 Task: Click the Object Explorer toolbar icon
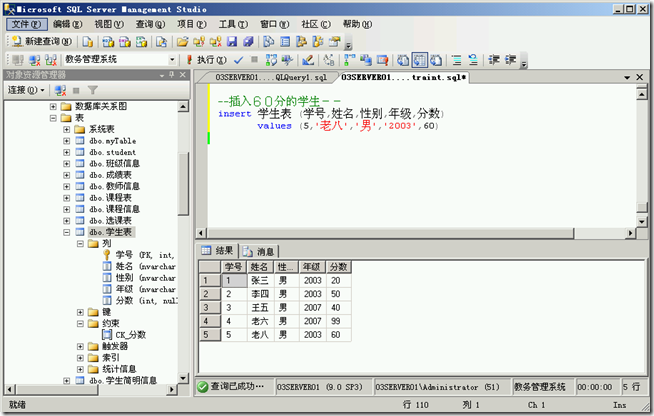(302, 41)
